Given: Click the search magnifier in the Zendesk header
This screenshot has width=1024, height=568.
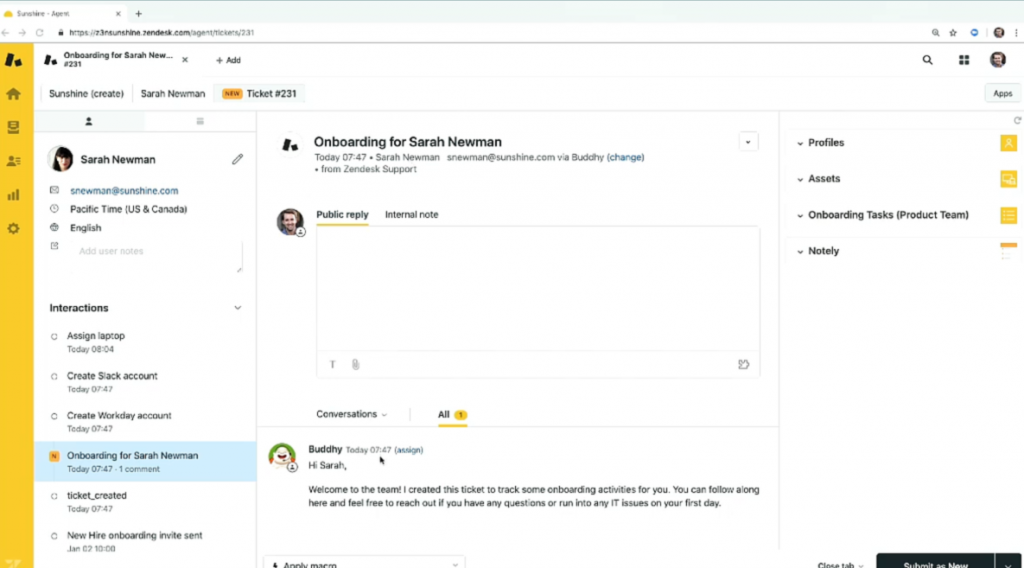Looking at the screenshot, I should [927, 60].
